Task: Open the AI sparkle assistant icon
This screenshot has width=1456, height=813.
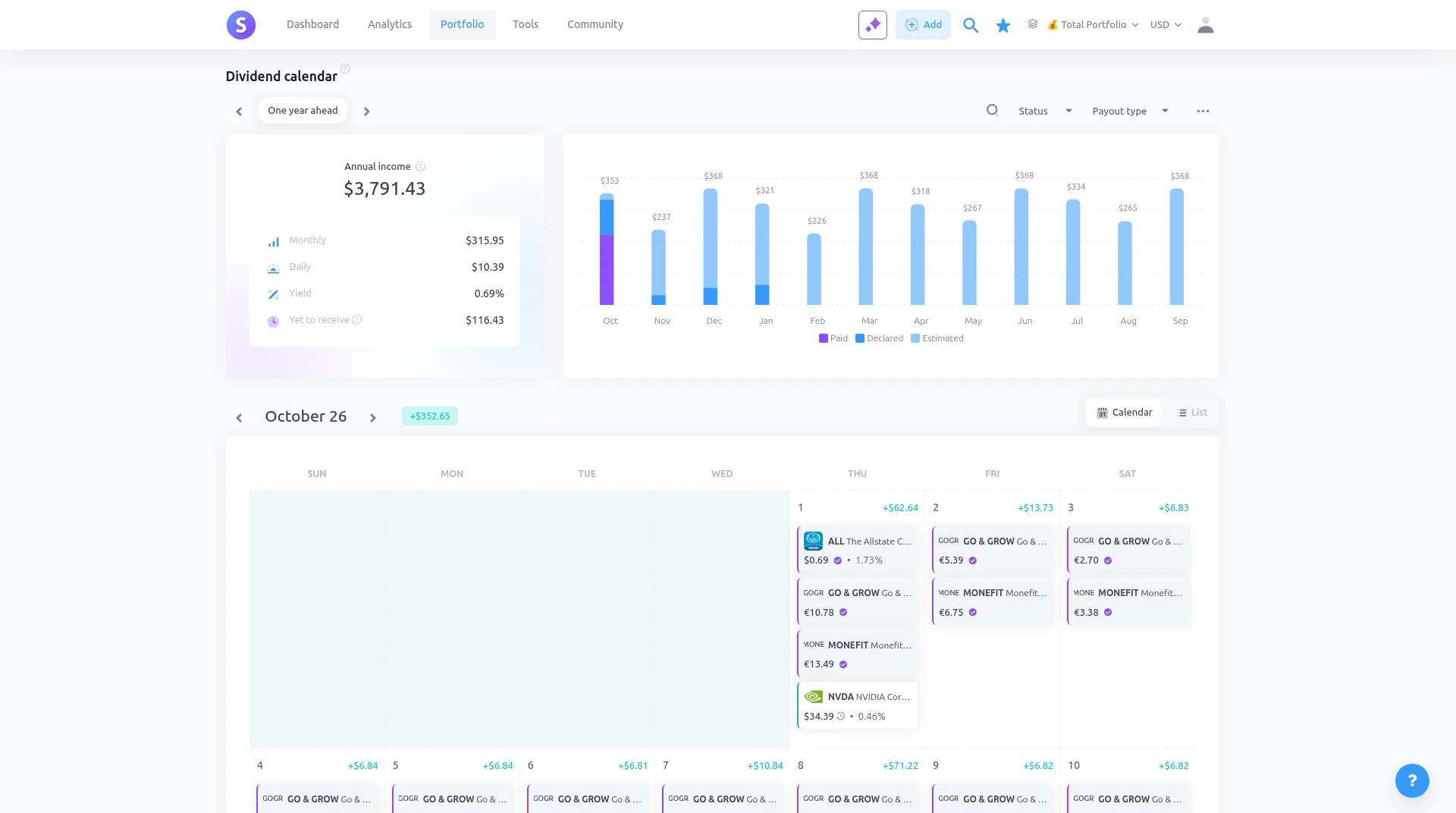Action: point(873,25)
